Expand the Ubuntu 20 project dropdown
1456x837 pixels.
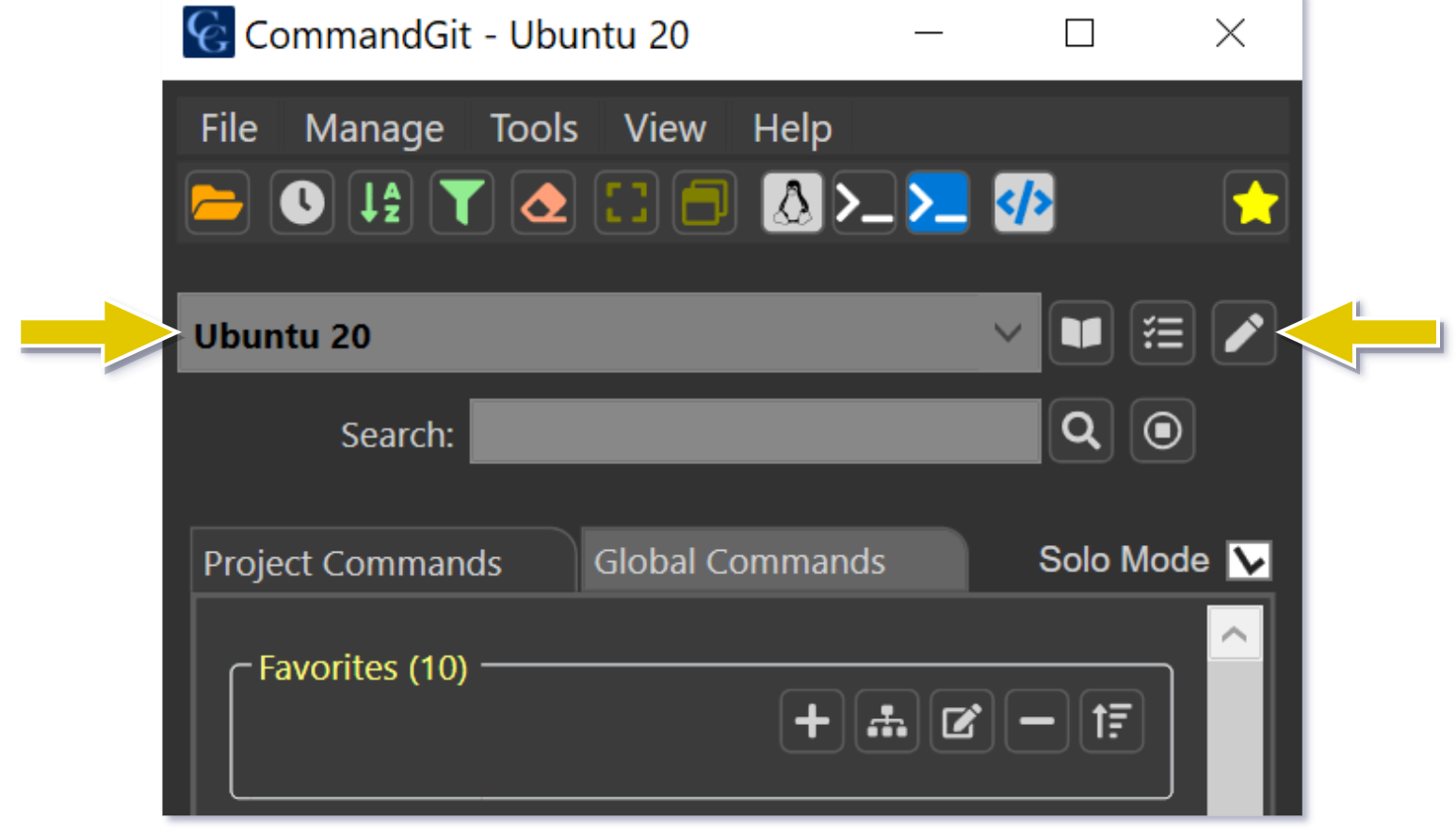[x=1007, y=333]
